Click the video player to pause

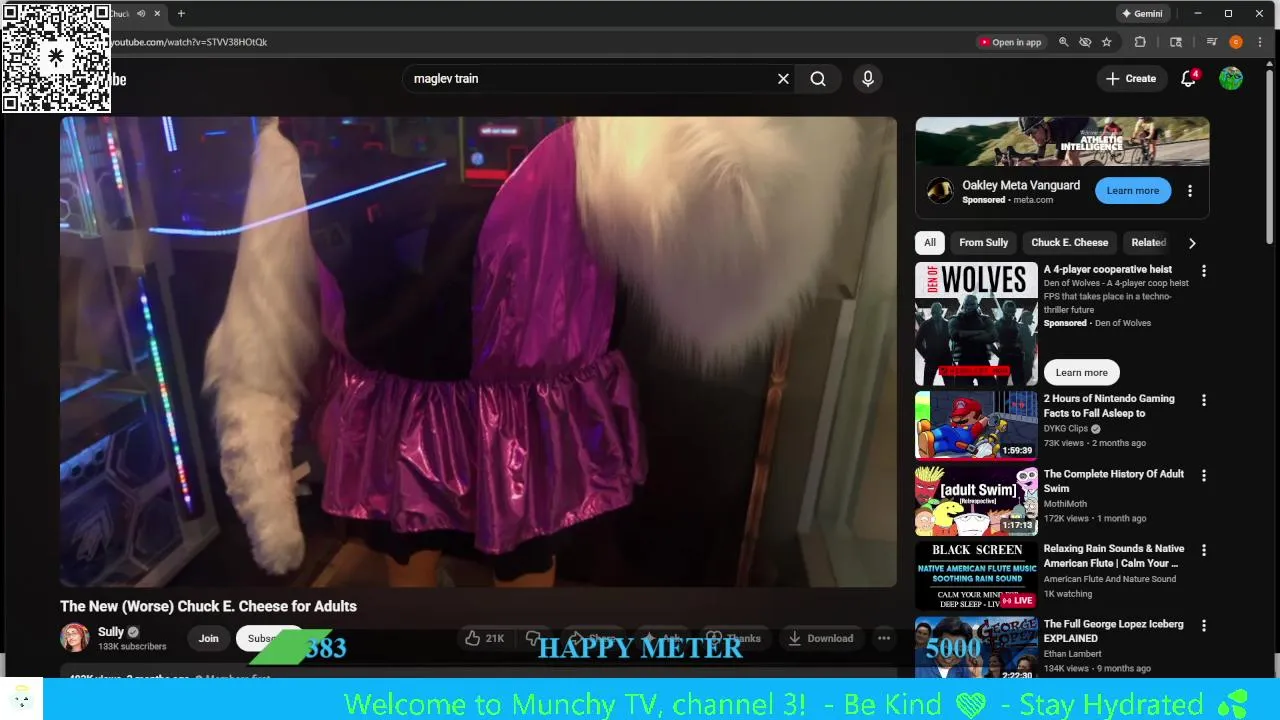(478, 352)
